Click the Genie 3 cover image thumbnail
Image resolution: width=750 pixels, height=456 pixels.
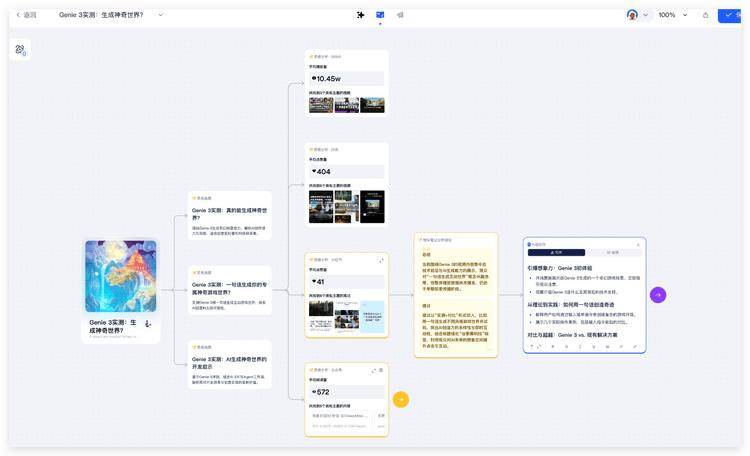120,276
